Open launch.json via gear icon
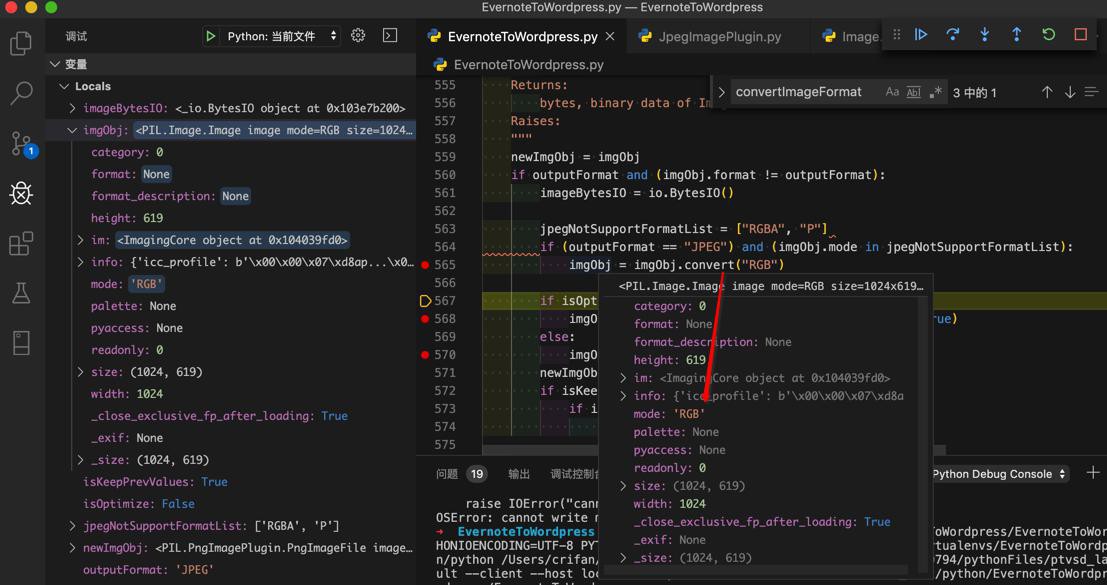The height and width of the screenshot is (585, 1107). coord(358,35)
